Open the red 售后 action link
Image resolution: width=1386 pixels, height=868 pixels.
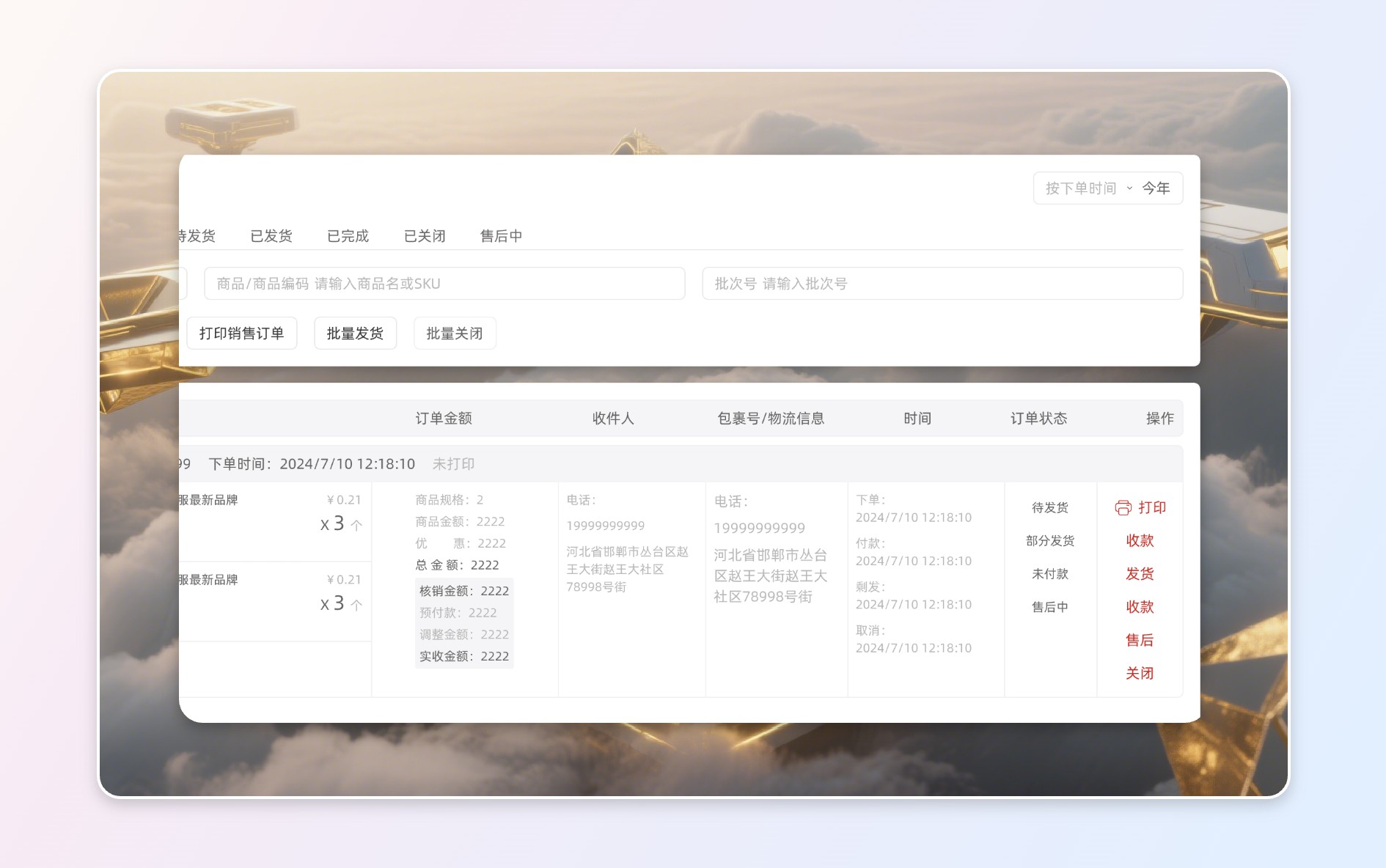click(x=1140, y=640)
